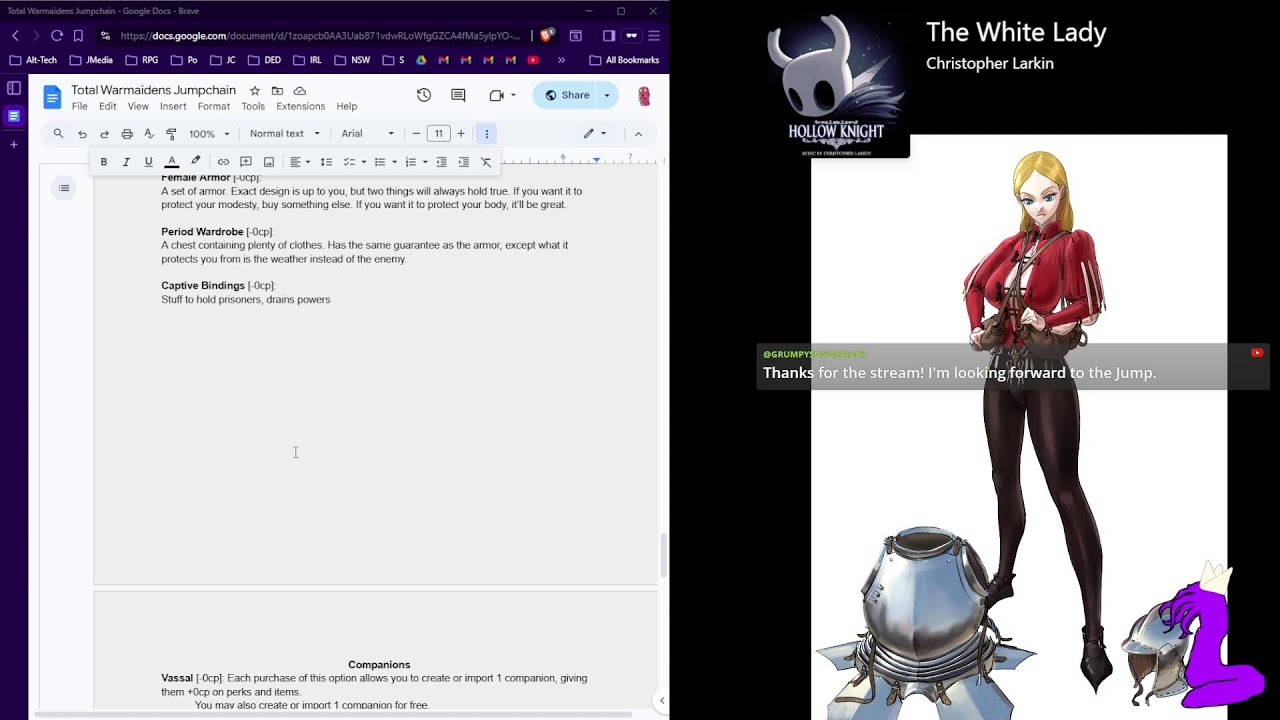Clear text formatting

486,162
